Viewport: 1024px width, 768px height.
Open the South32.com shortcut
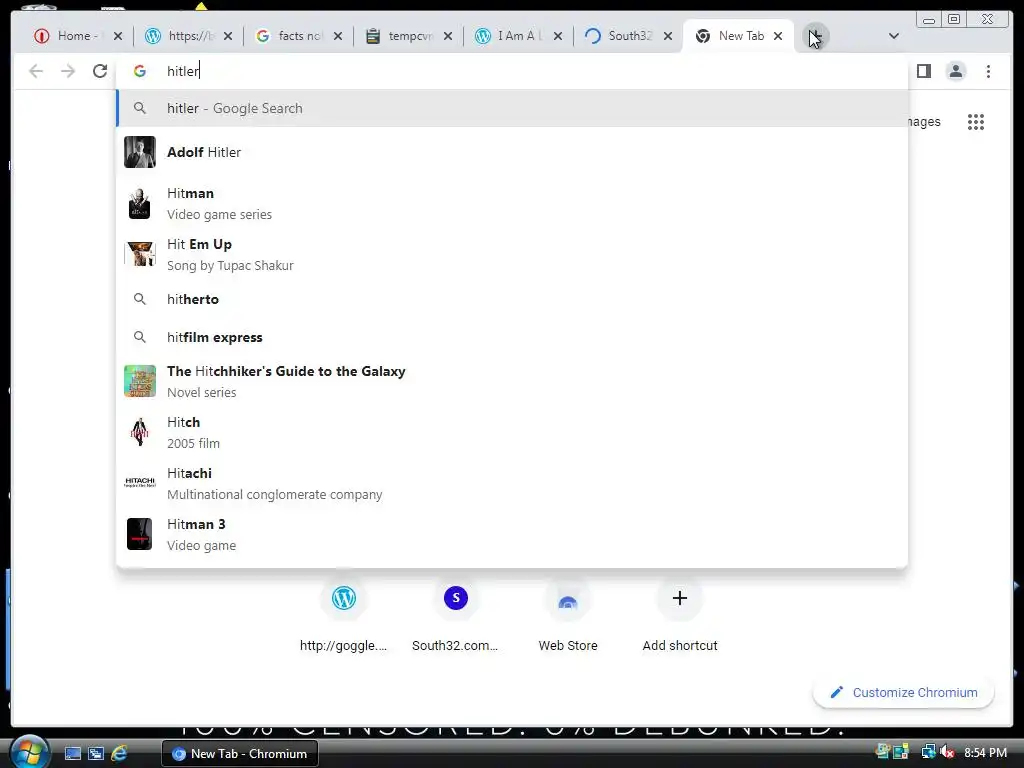[x=455, y=615]
